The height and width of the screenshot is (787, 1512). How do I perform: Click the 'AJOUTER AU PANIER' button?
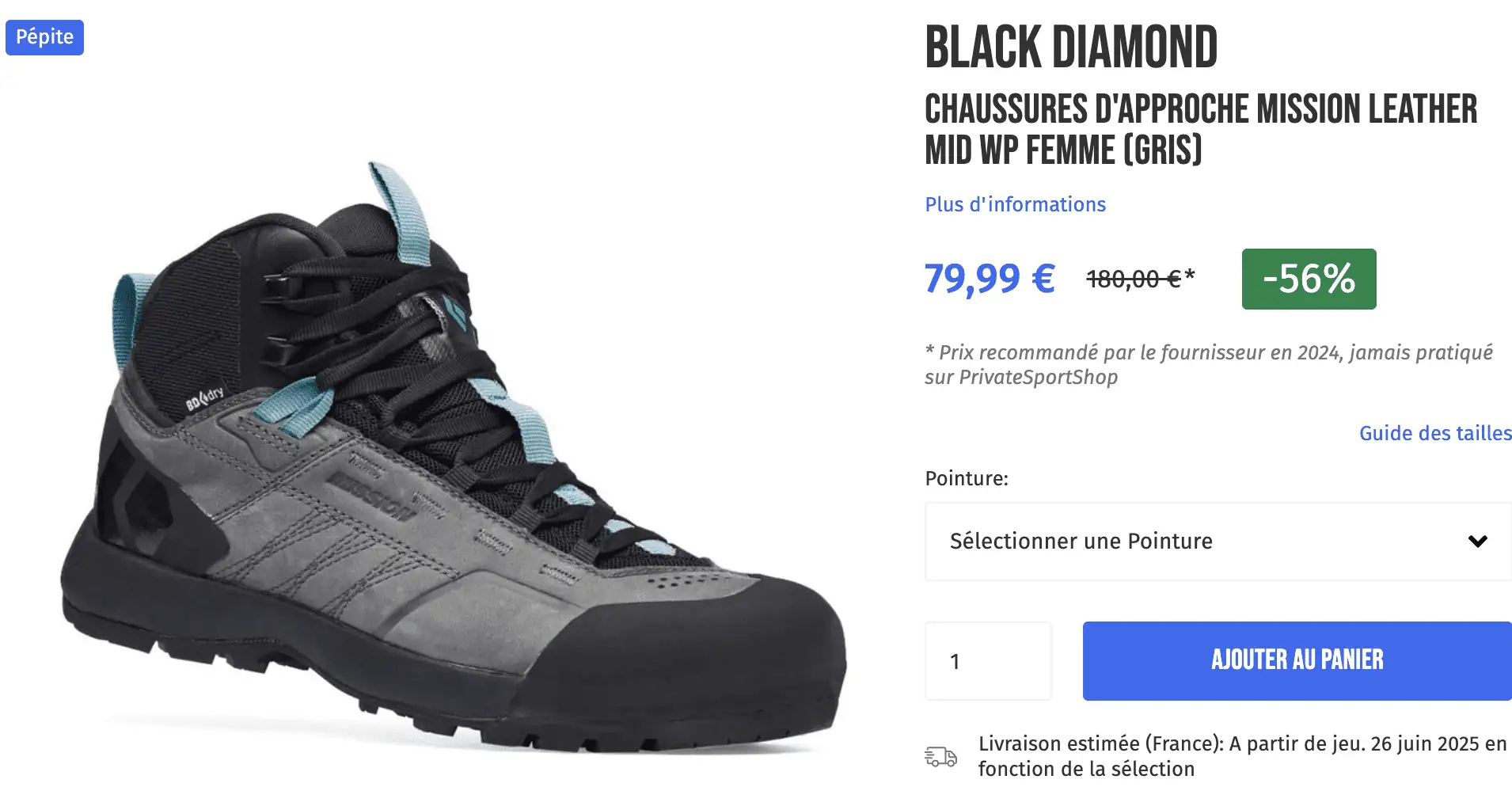click(x=1296, y=660)
